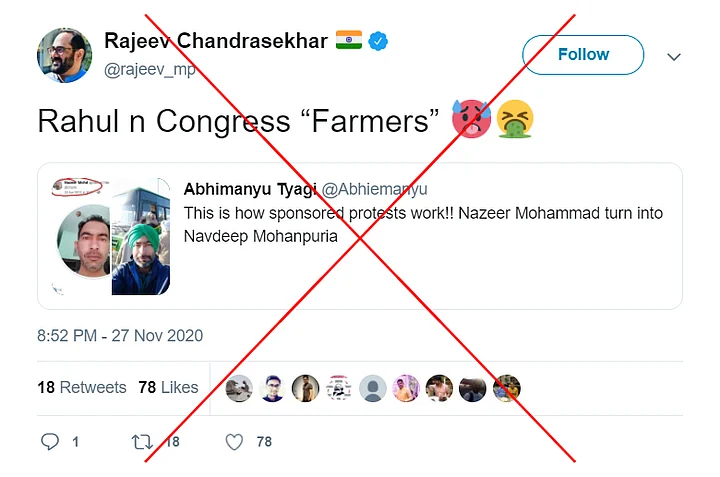720x477 pixels.
Task: Retweet this tweet using the retweet icon
Action: coord(142,441)
